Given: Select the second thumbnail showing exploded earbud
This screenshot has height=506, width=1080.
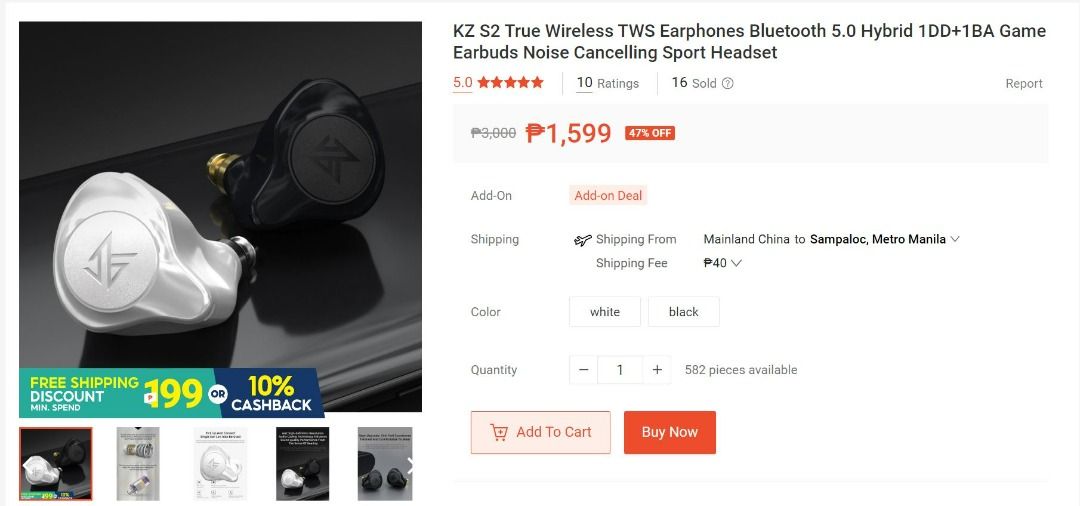Looking at the screenshot, I should coord(138,463).
